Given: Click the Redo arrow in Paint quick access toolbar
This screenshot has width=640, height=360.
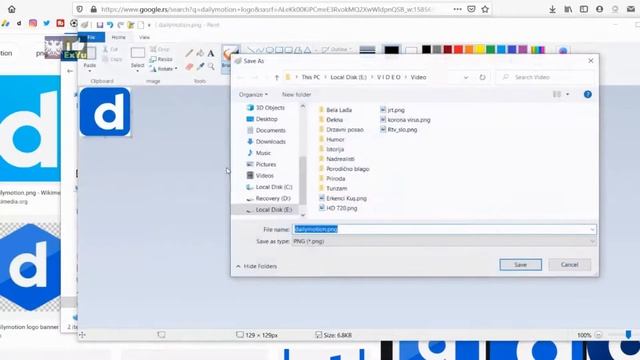Looking at the screenshot, I should click(120, 25).
